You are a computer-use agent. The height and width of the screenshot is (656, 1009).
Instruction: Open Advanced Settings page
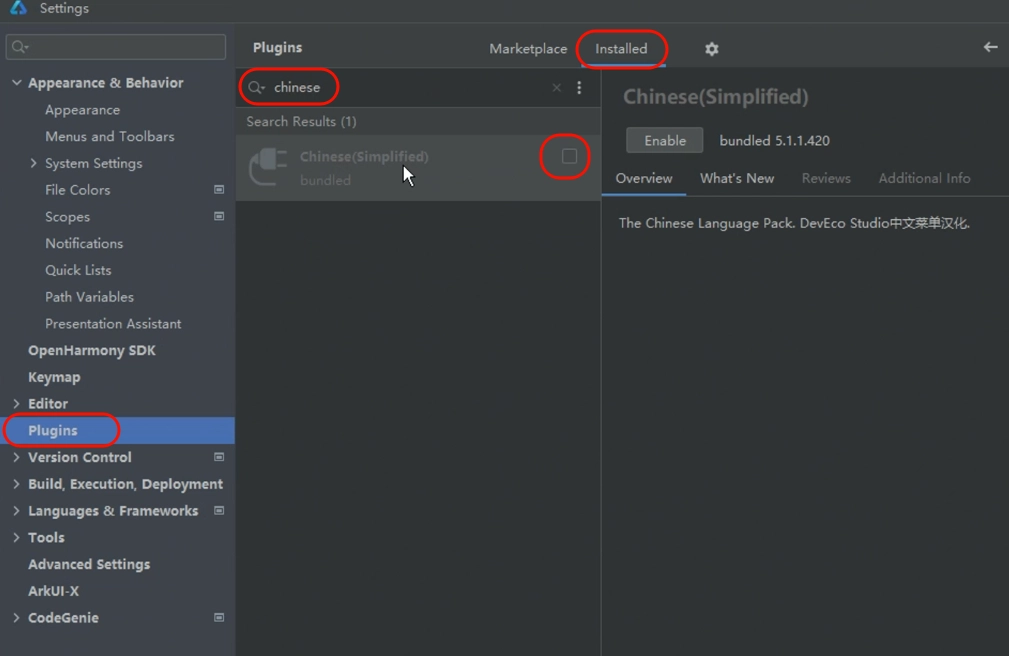89,564
